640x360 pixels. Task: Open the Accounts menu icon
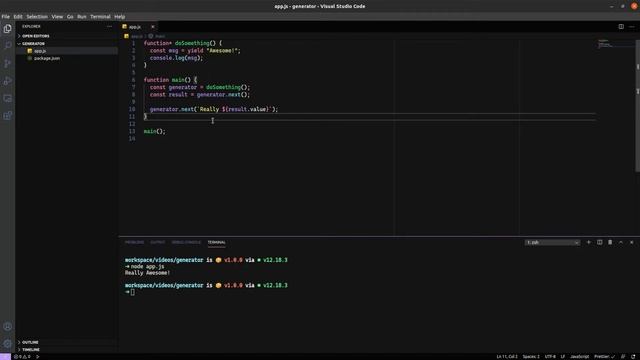pyautogui.click(x=7, y=327)
